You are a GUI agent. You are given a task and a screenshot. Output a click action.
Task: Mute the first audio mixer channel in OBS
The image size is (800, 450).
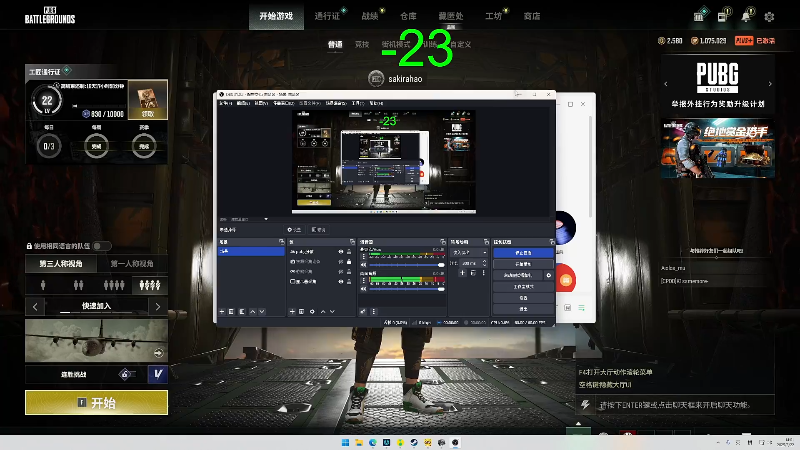point(364,265)
